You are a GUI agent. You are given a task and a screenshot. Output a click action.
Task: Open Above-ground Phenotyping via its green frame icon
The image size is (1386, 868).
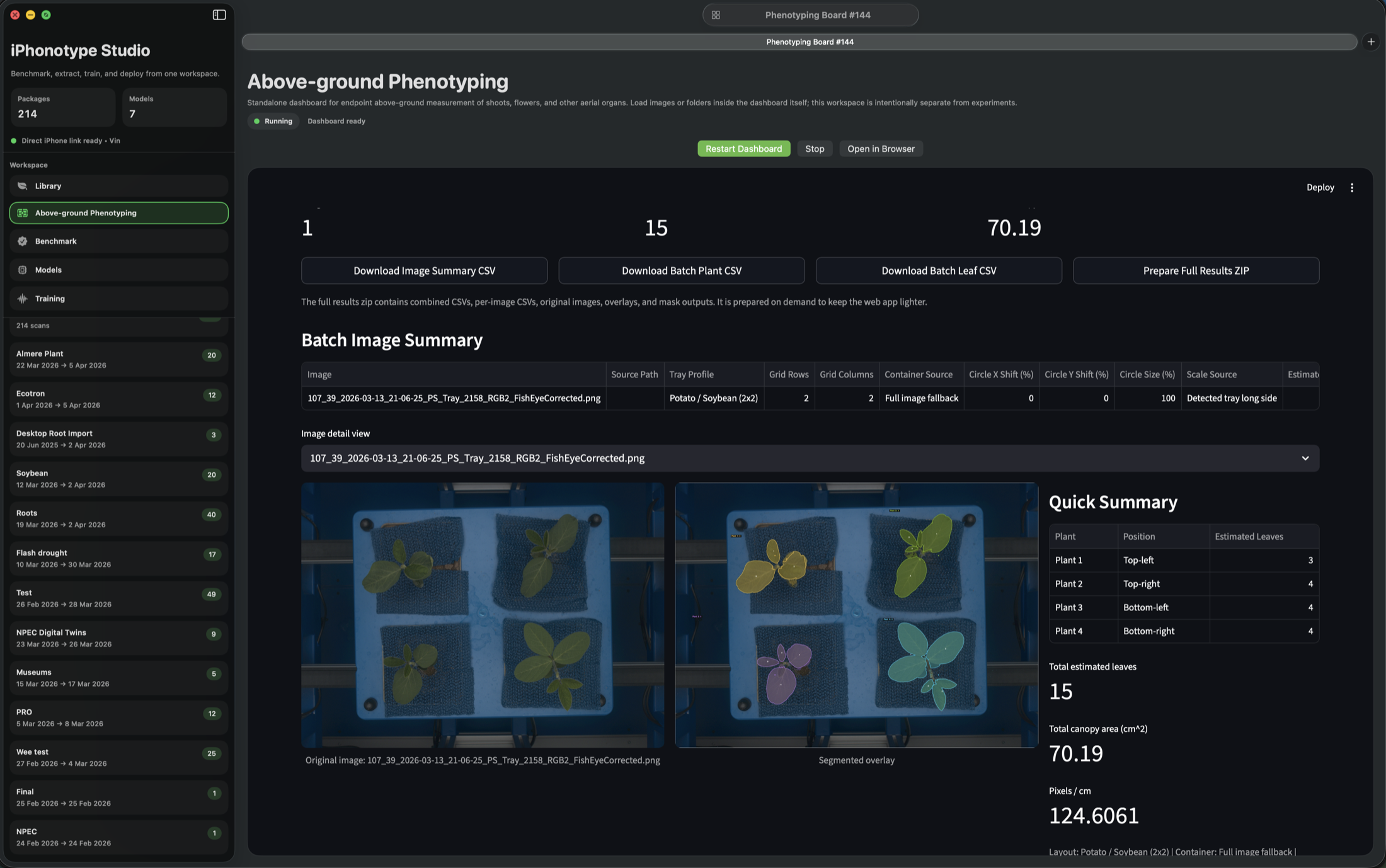23,213
